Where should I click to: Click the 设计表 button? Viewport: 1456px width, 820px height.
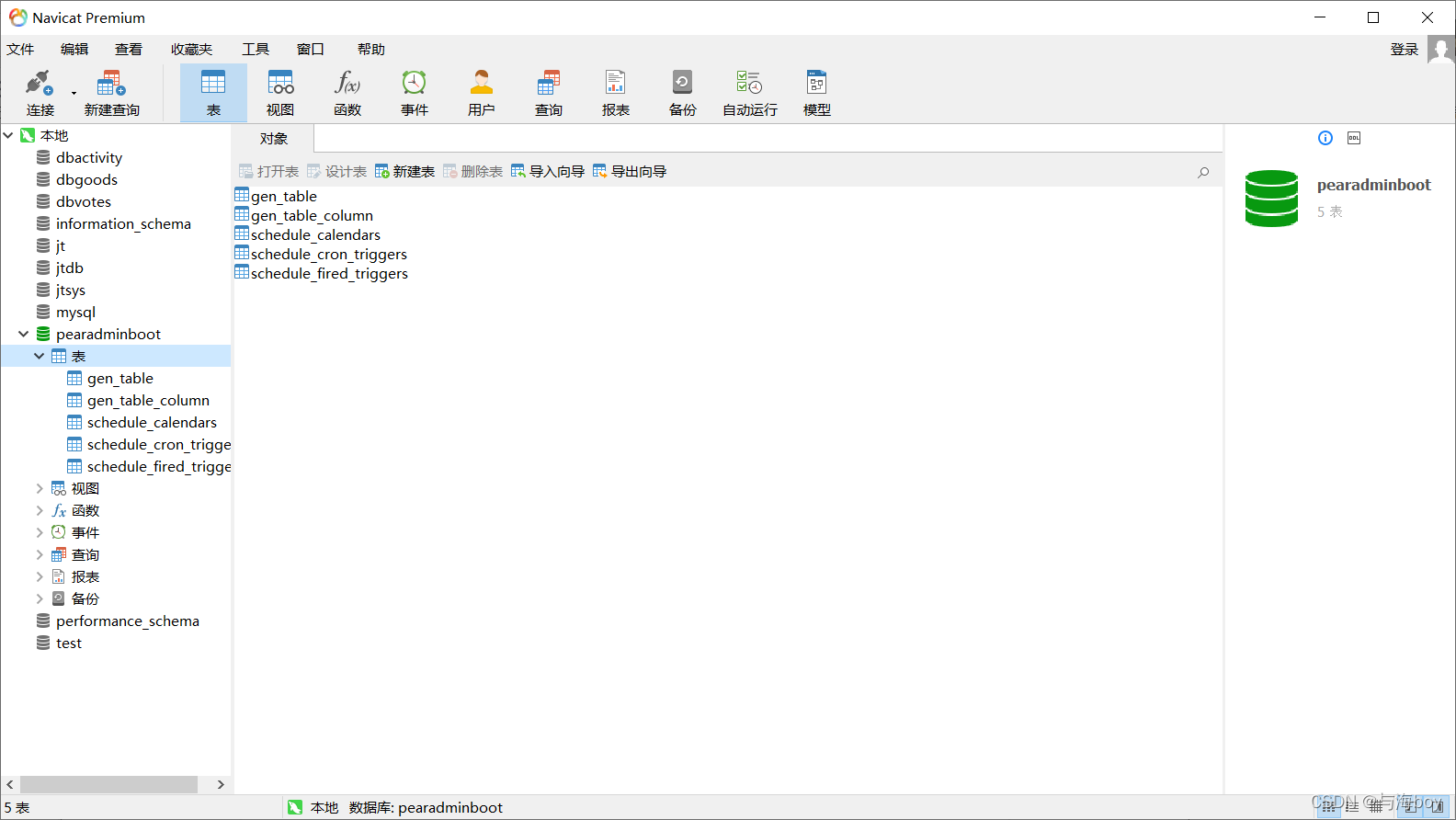tap(336, 172)
